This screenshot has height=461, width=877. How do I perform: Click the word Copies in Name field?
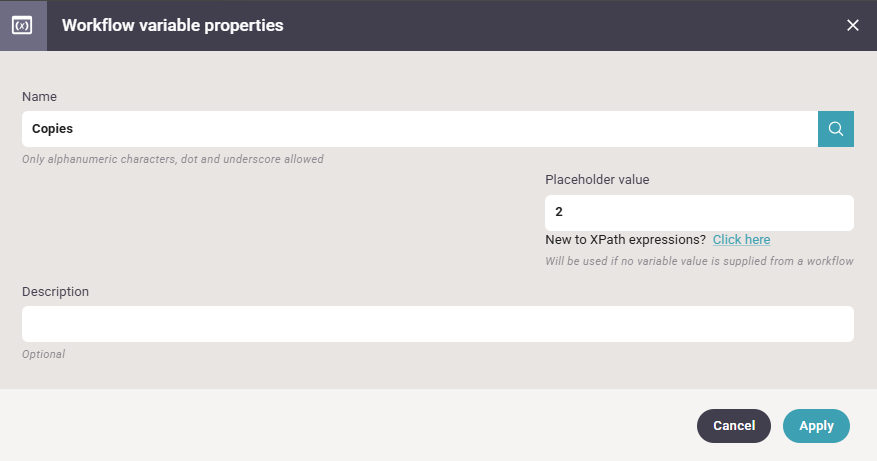click(x=52, y=129)
